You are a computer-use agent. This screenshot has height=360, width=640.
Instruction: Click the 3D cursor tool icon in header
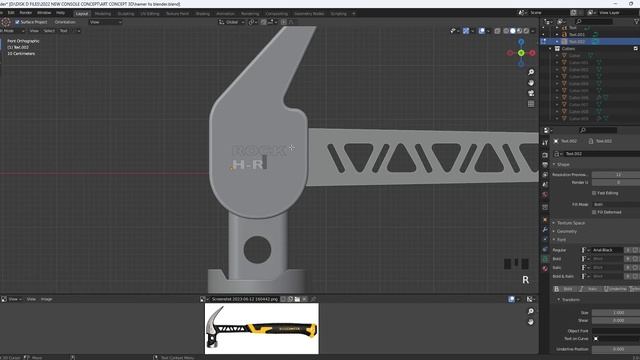(6, 22)
